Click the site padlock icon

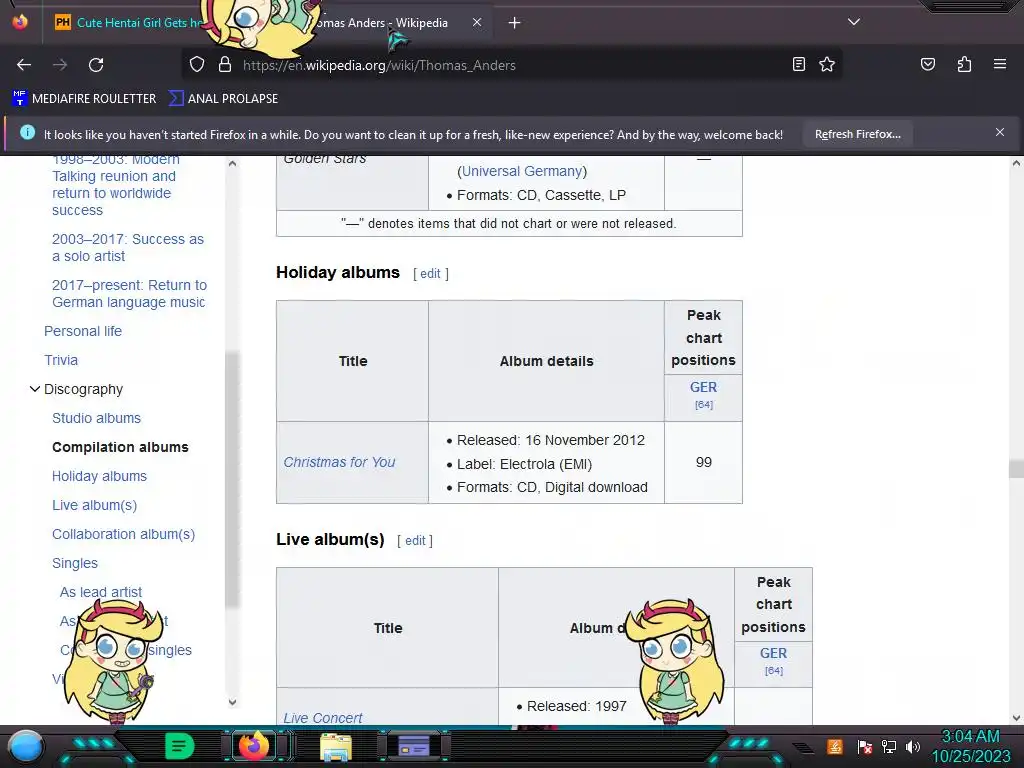point(225,65)
